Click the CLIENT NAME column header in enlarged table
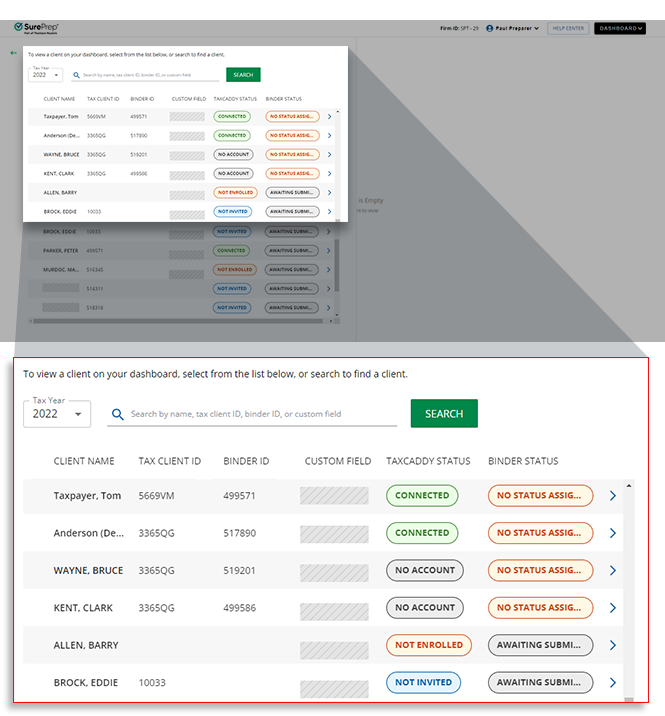The image size is (665, 716). click(84, 461)
